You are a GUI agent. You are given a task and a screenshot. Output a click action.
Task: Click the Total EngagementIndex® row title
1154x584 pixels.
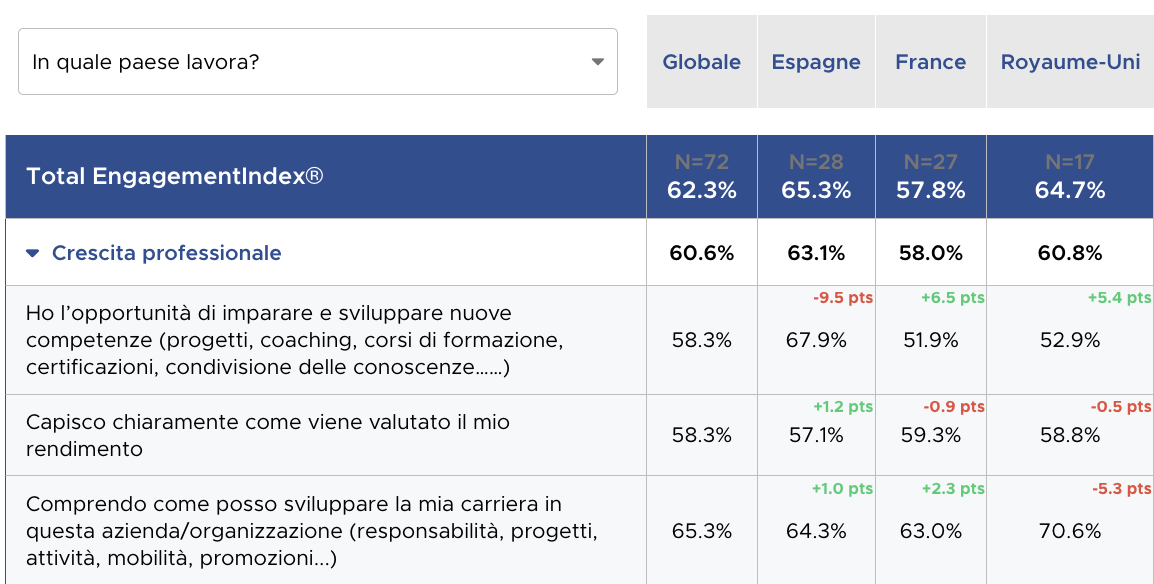pos(175,177)
